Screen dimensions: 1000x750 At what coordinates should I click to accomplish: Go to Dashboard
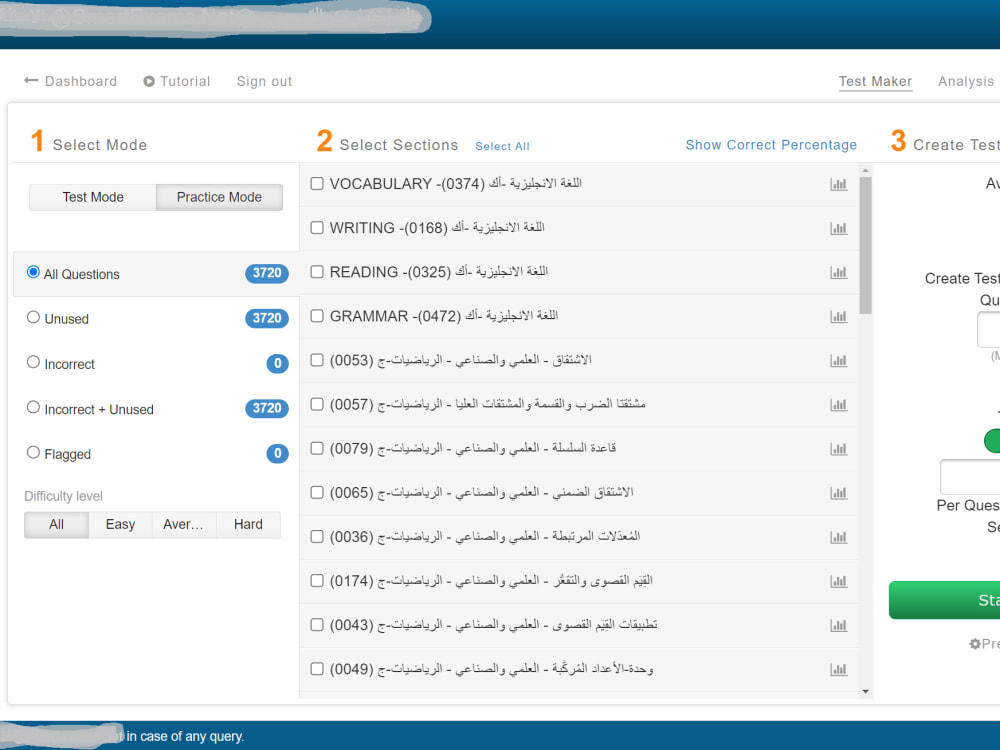click(81, 81)
